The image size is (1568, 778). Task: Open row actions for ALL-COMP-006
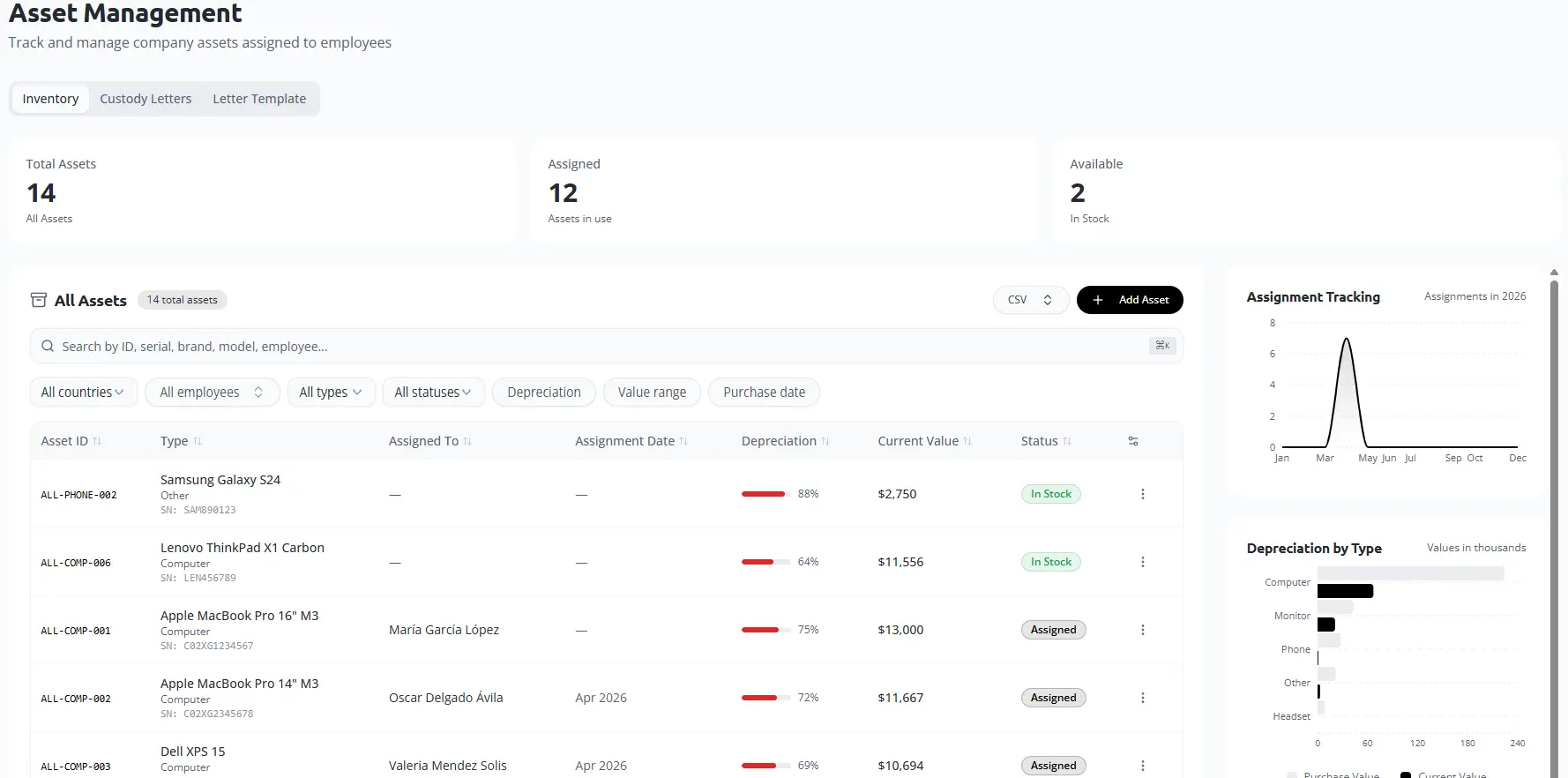pos(1143,562)
